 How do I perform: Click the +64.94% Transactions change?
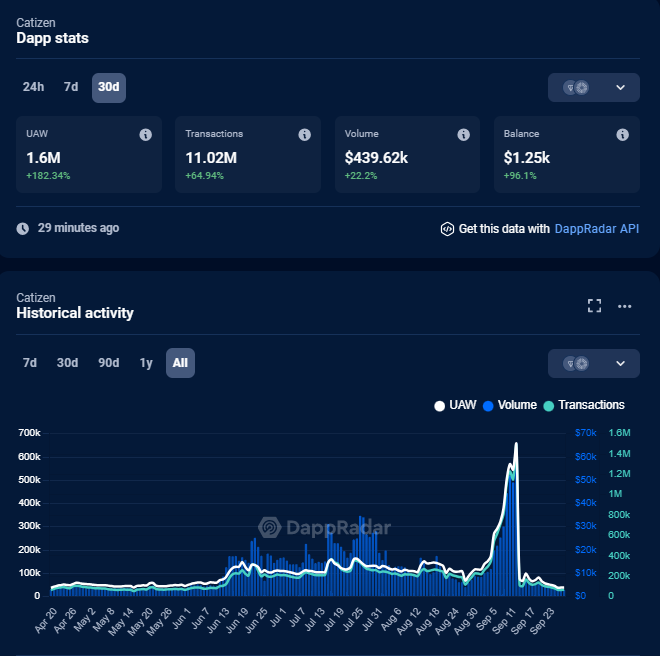tap(204, 176)
